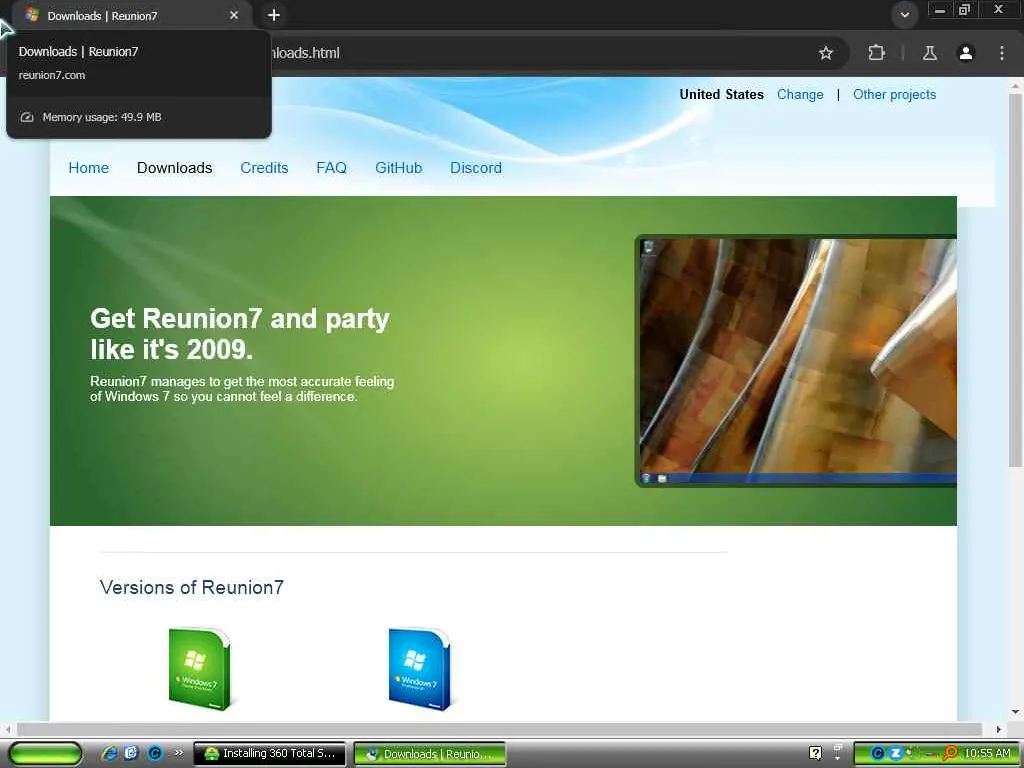The height and width of the screenshot is (768, 1024).
Task: Click the Change region link
Action: tap(800, 95)
